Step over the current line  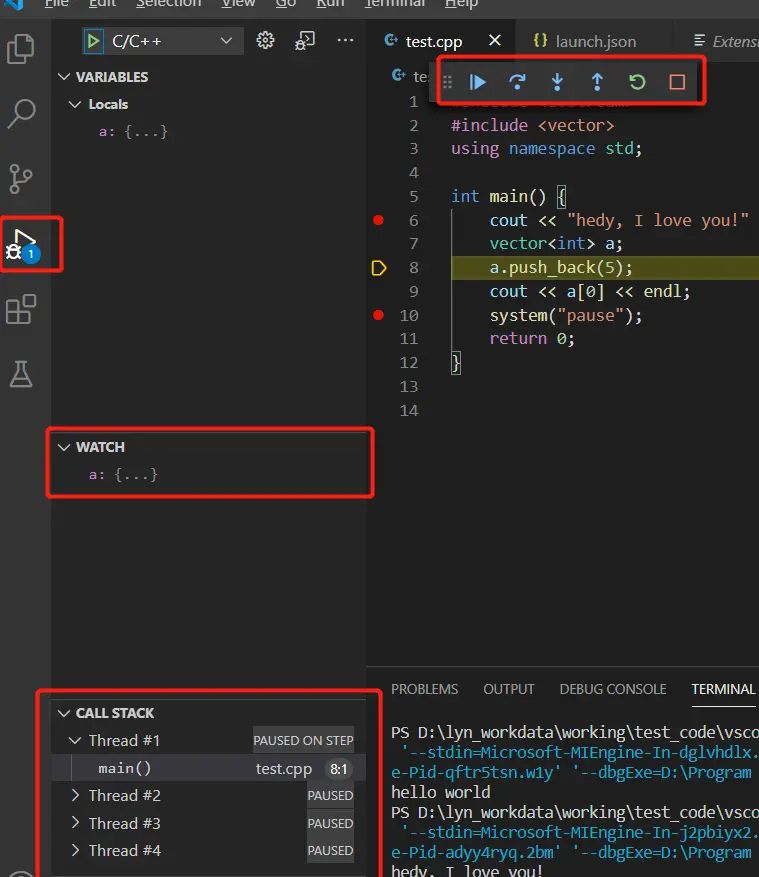[x=517, y=82]
